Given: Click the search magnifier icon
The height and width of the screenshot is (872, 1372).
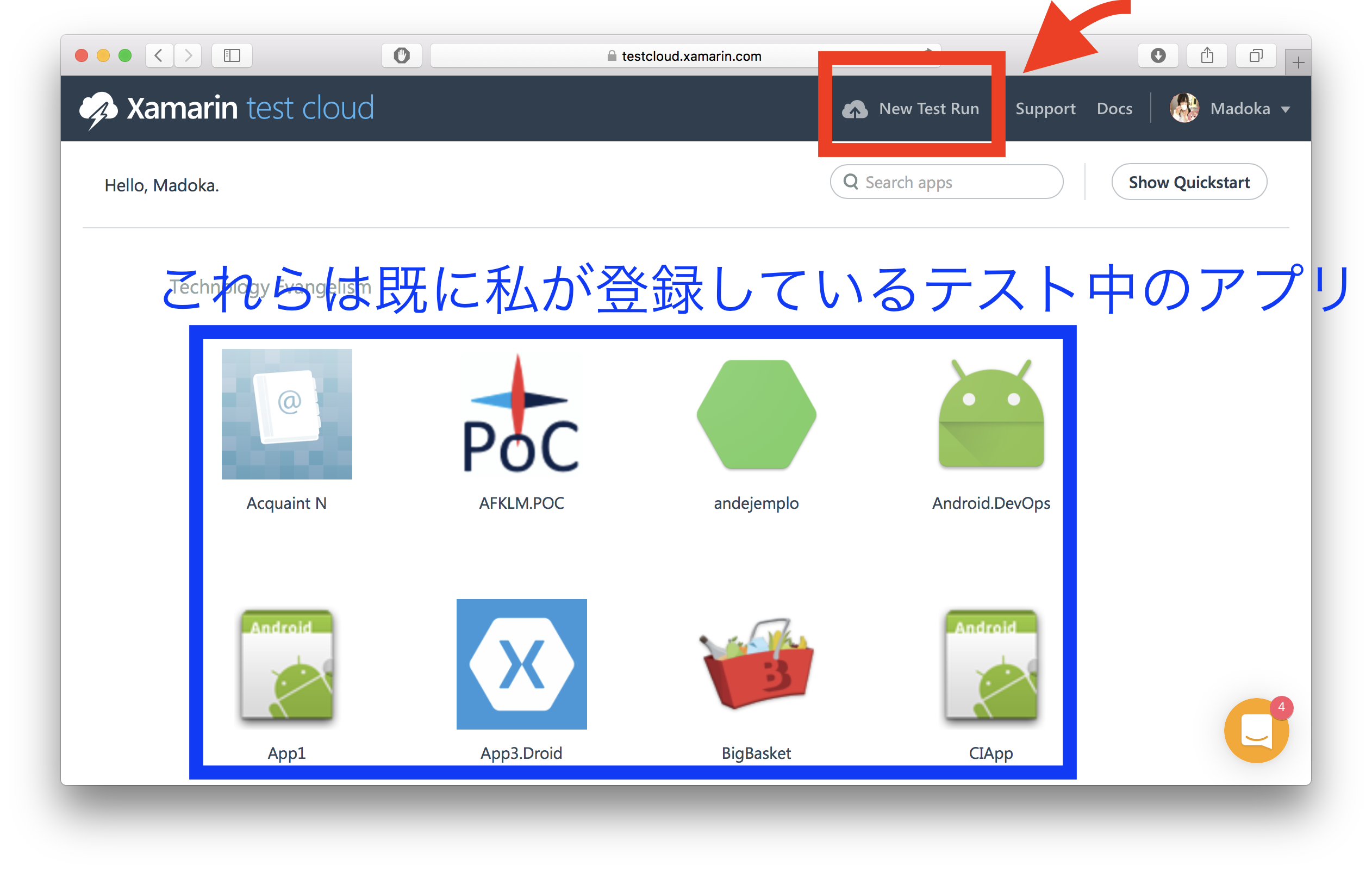Looking at the screenshot, I should click(x=851, y=182).
